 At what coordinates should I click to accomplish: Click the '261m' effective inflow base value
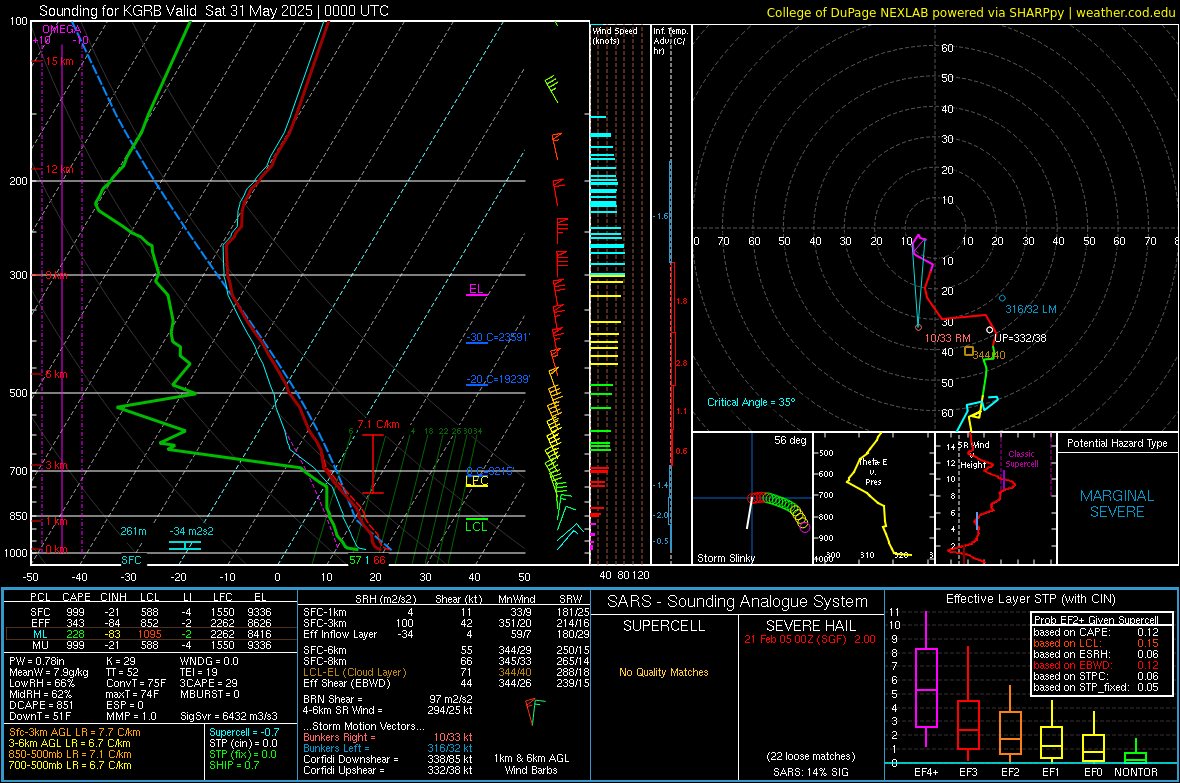point(133,531)
